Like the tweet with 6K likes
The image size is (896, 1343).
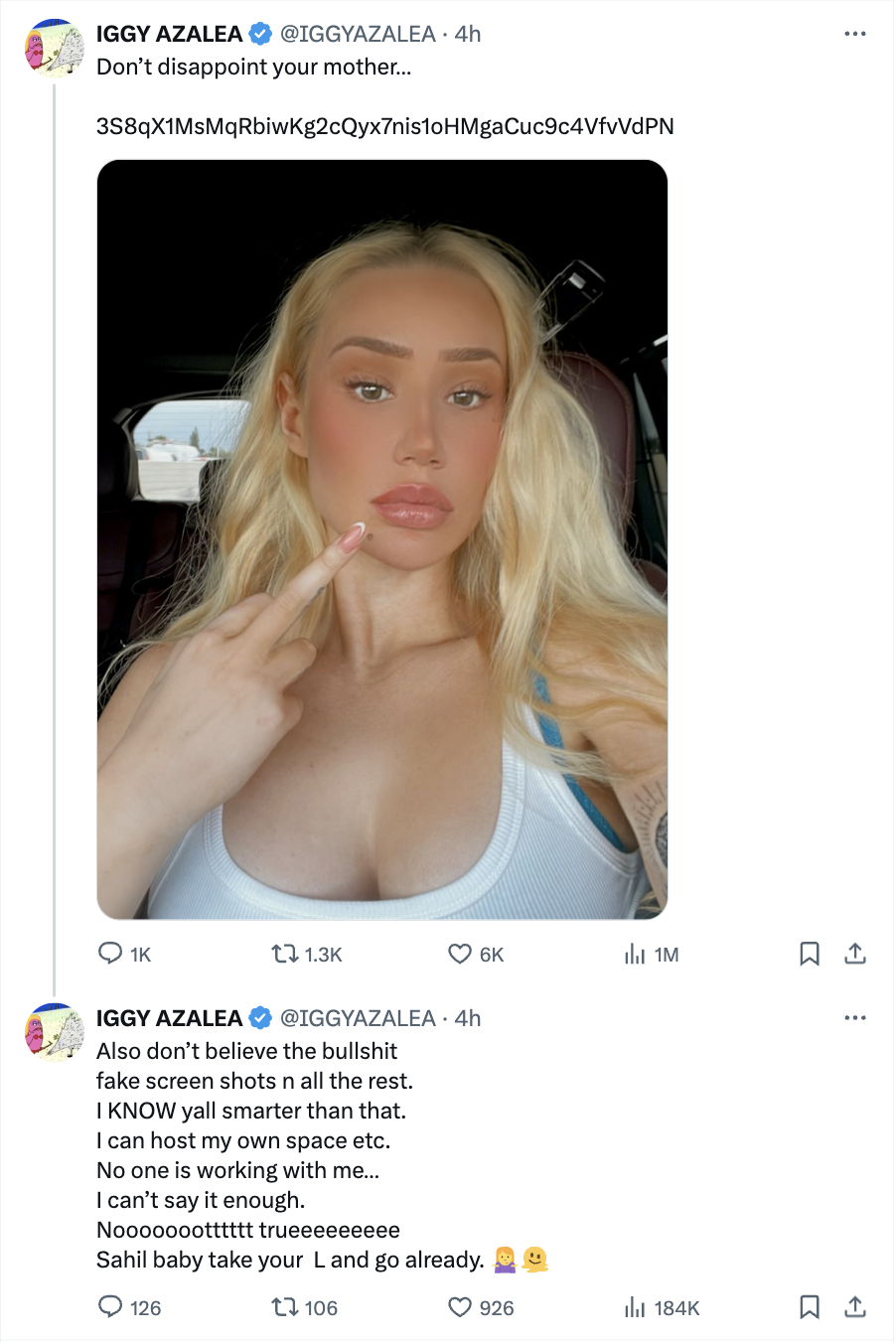tap(460, 955)
